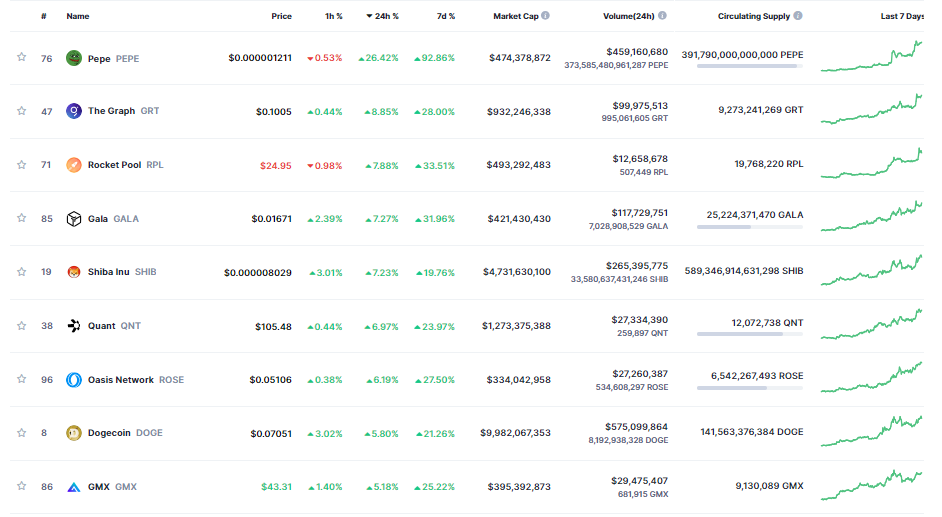Toggle GMX watchlist star
The image size is (942, 517).
[22, 485]
